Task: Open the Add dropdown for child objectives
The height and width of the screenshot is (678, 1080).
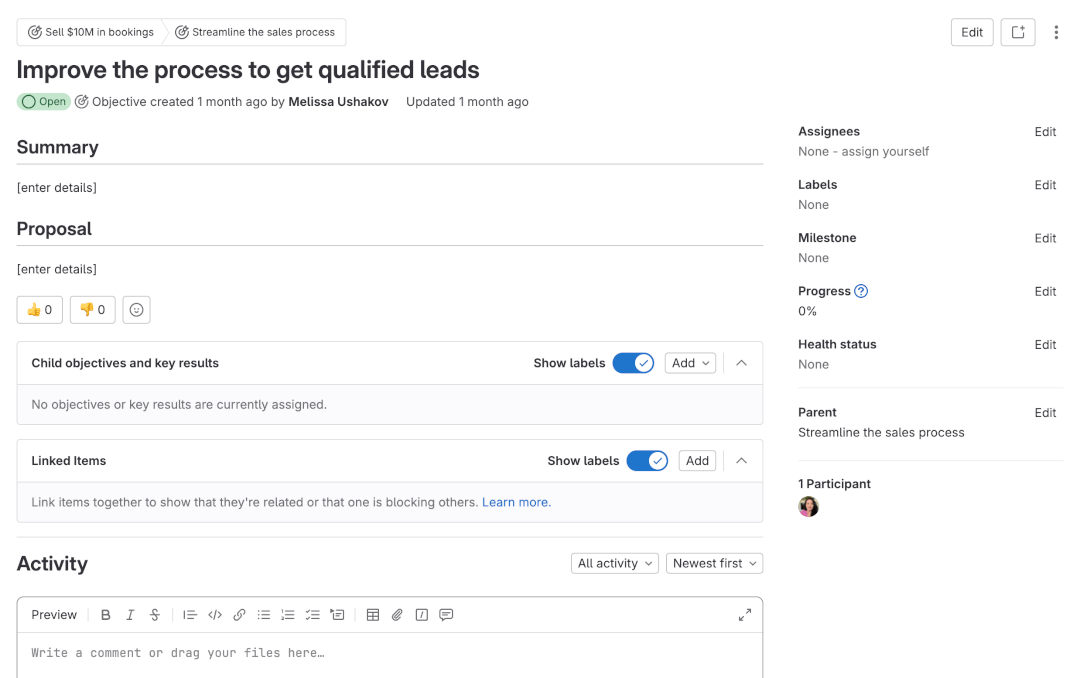Action: tap(690, 362)
